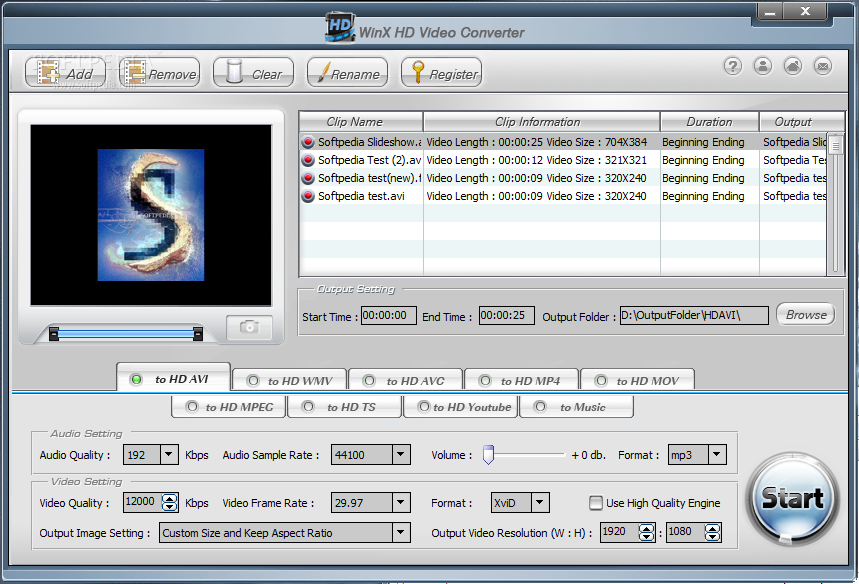Click the red icon beside Softpedia Slideshow
Image resolution: width=859 pixels, height=584 pixels.
[308, 142]
